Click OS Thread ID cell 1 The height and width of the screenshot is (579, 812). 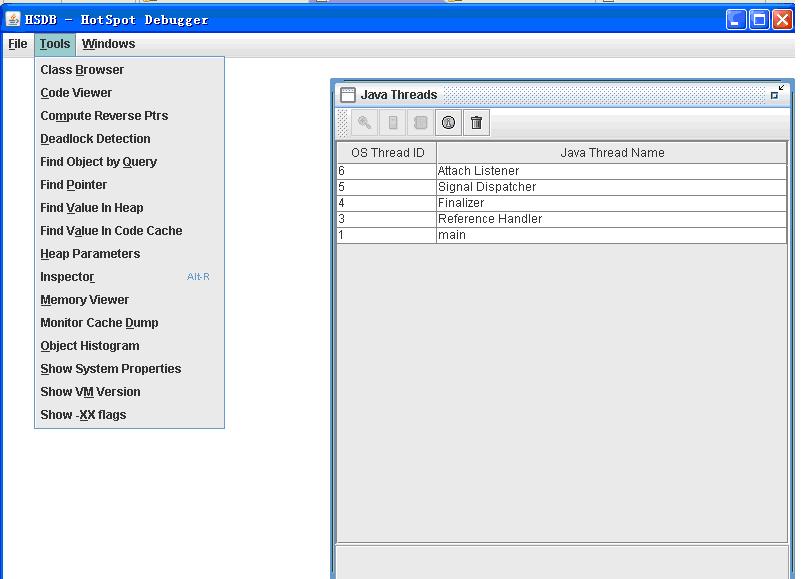(x=387, y=235)
